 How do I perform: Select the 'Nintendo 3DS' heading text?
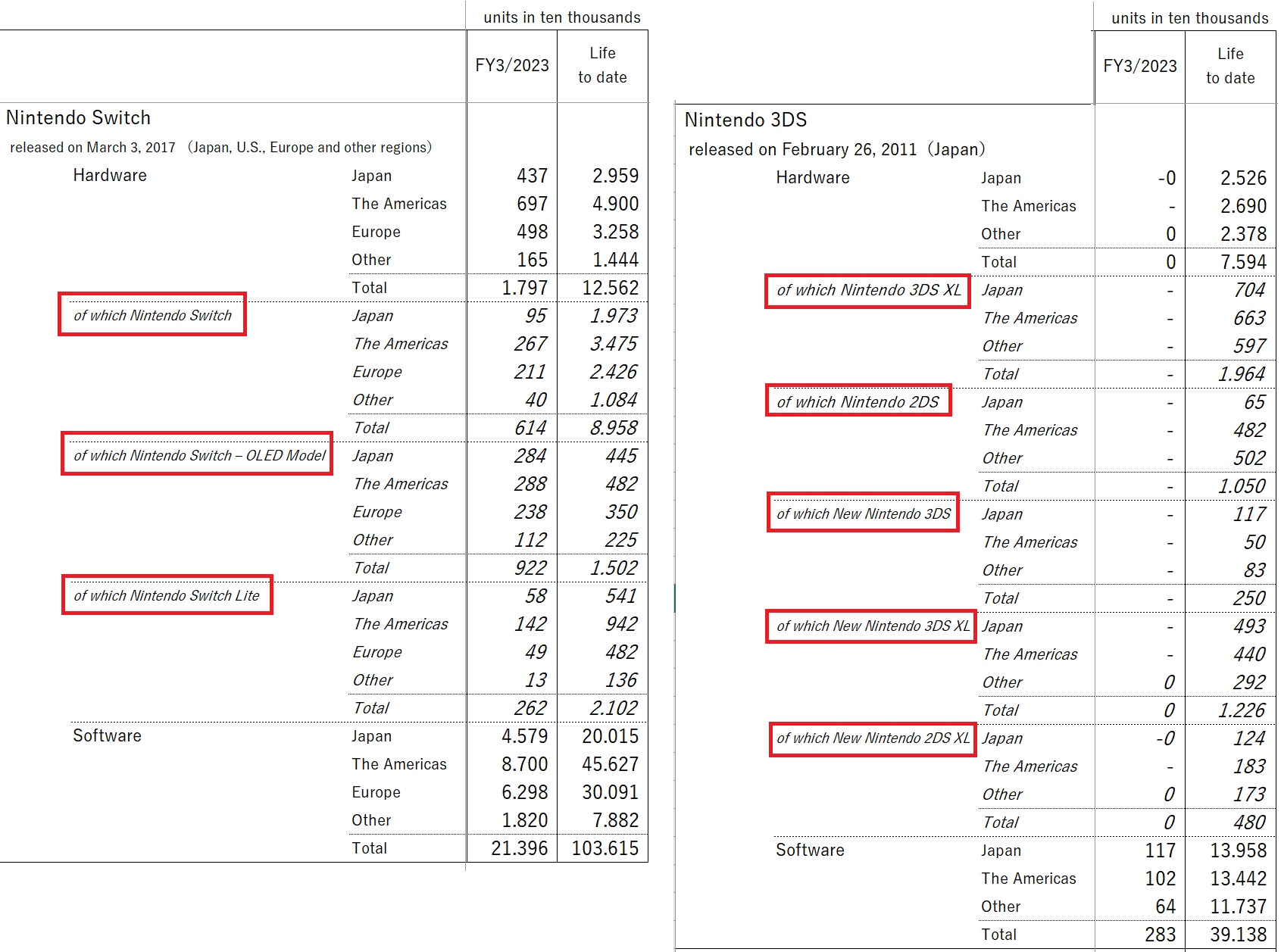[x=746, y=120]
